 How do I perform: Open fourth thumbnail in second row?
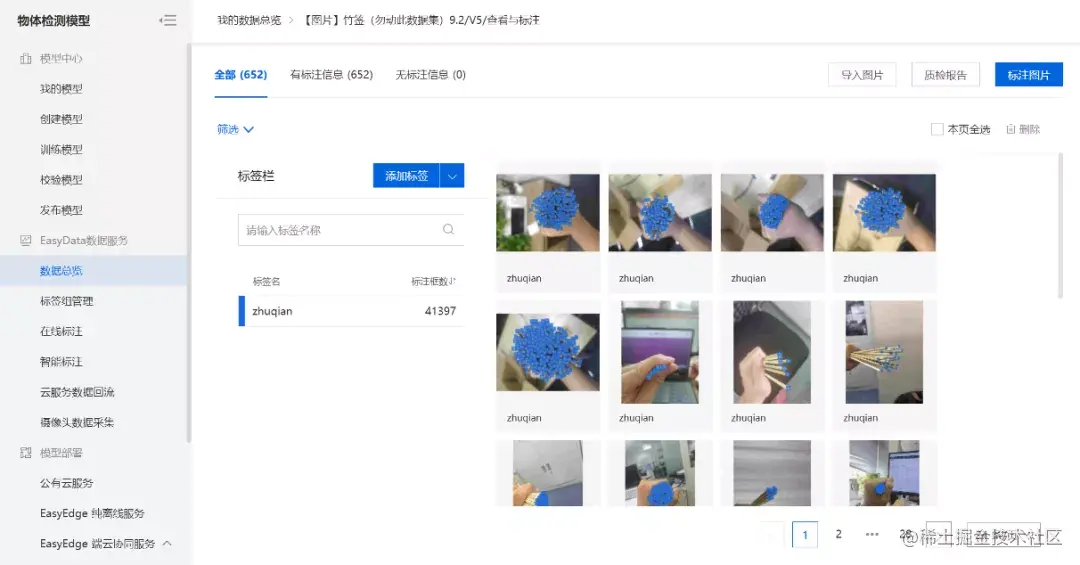(x=884, y=352)
